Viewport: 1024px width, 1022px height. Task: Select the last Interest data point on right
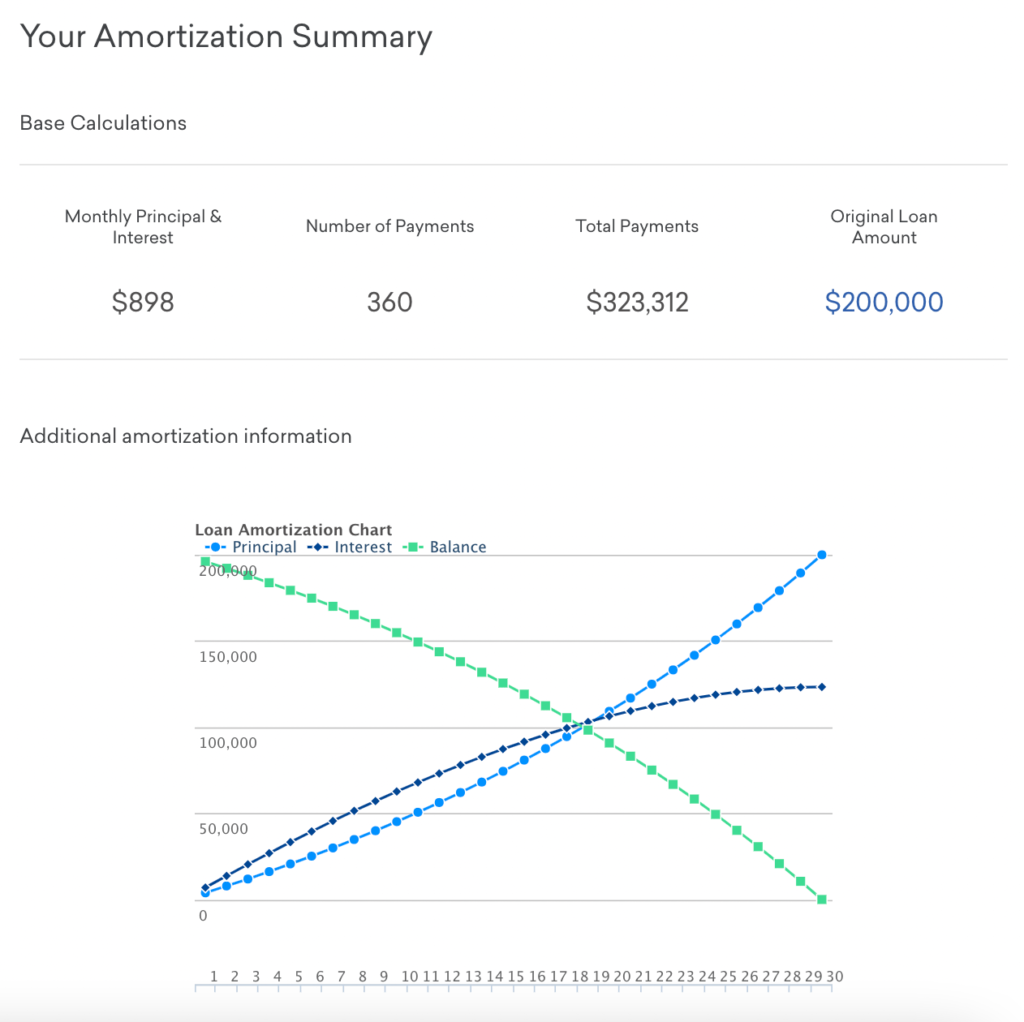822,687
